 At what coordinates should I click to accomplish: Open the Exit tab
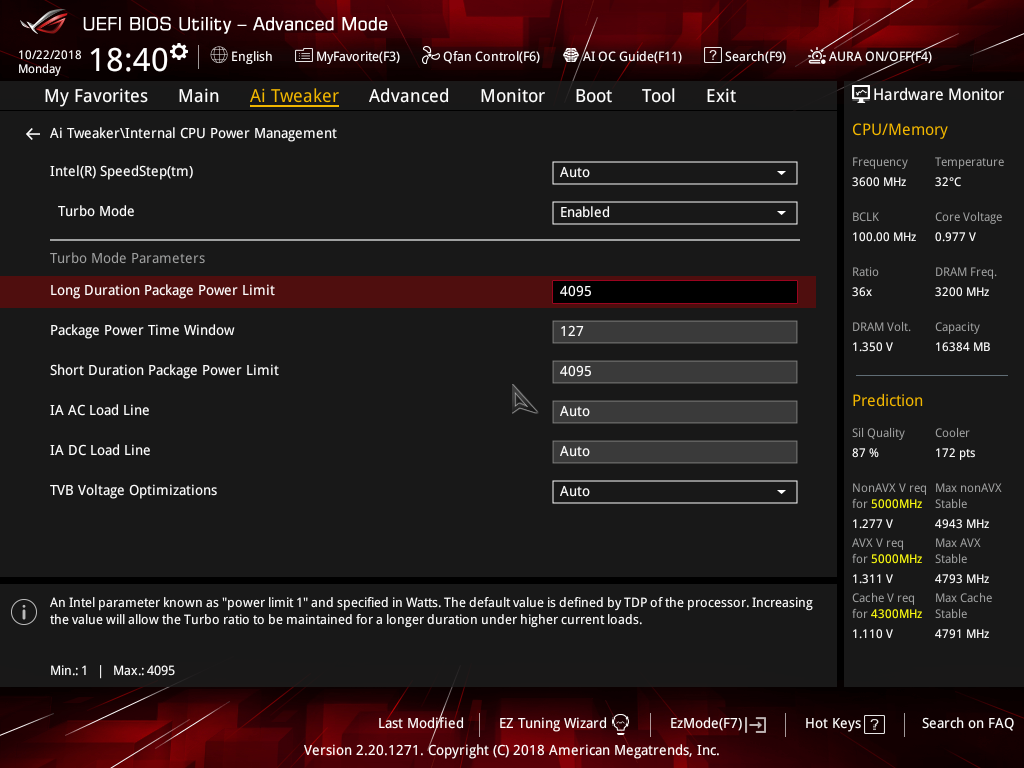(x=721, y=96)
